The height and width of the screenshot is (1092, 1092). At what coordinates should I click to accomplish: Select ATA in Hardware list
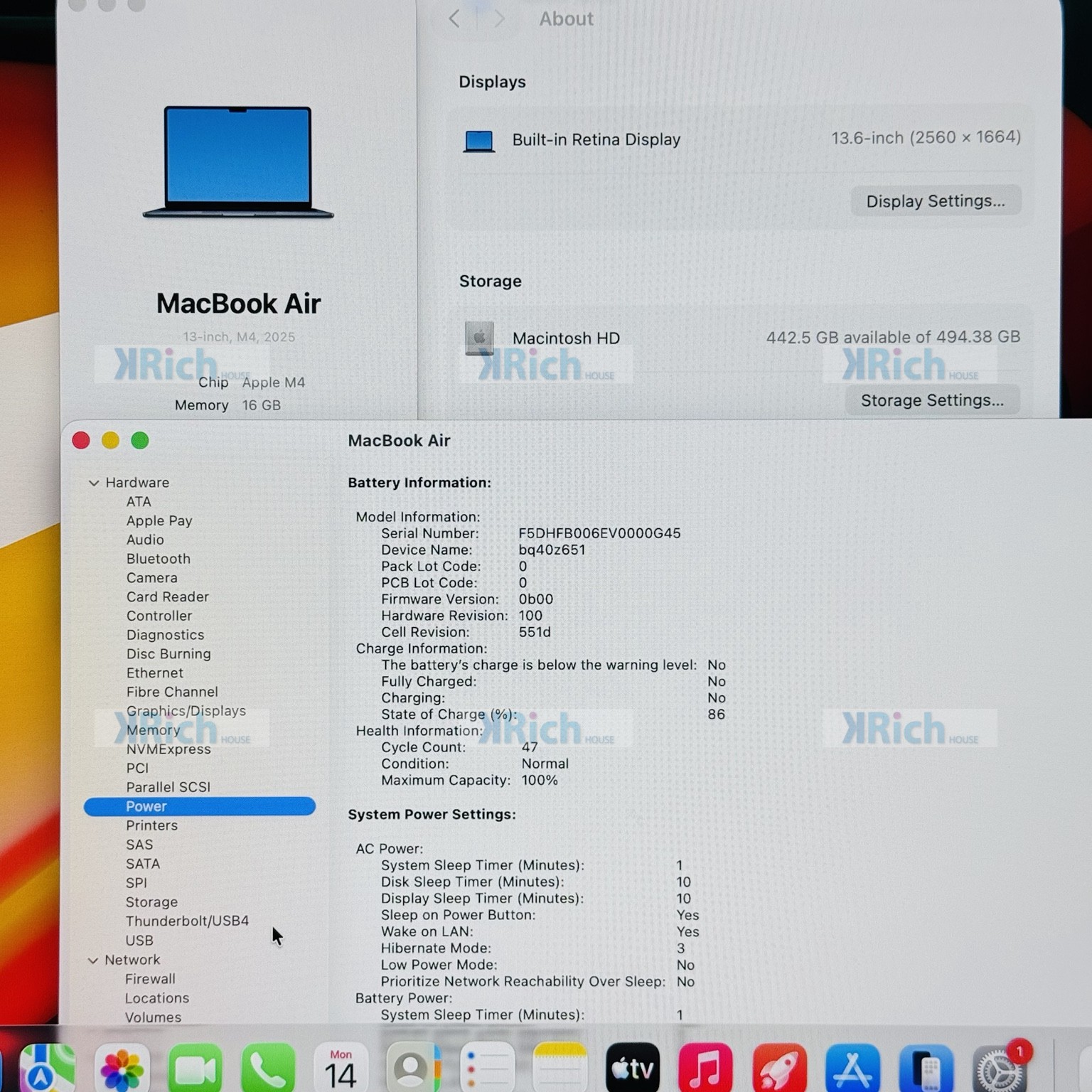pyautogui.click(x=139, y=502)
